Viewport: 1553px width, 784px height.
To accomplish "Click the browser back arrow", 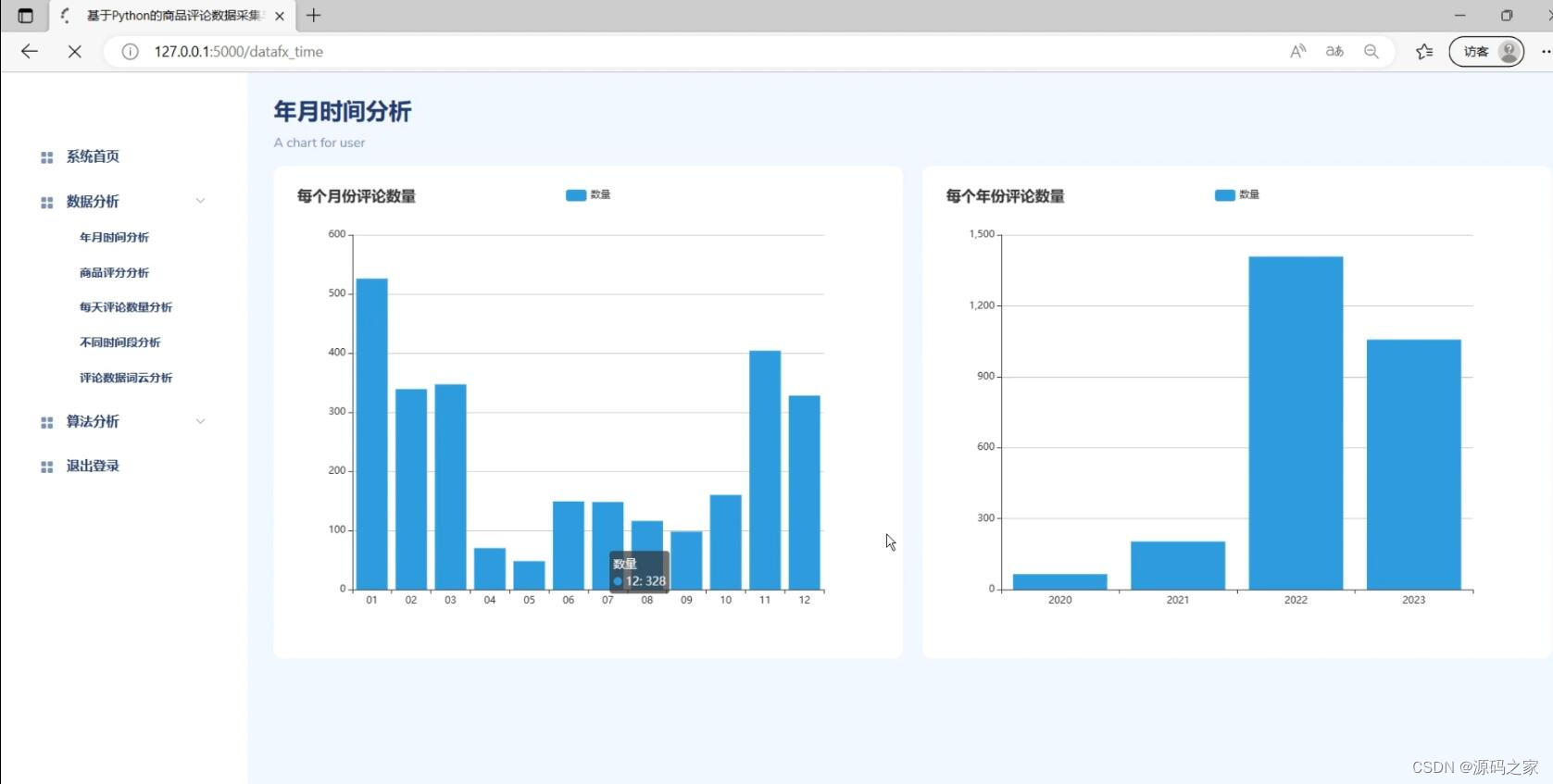I will tap(30, 52).
